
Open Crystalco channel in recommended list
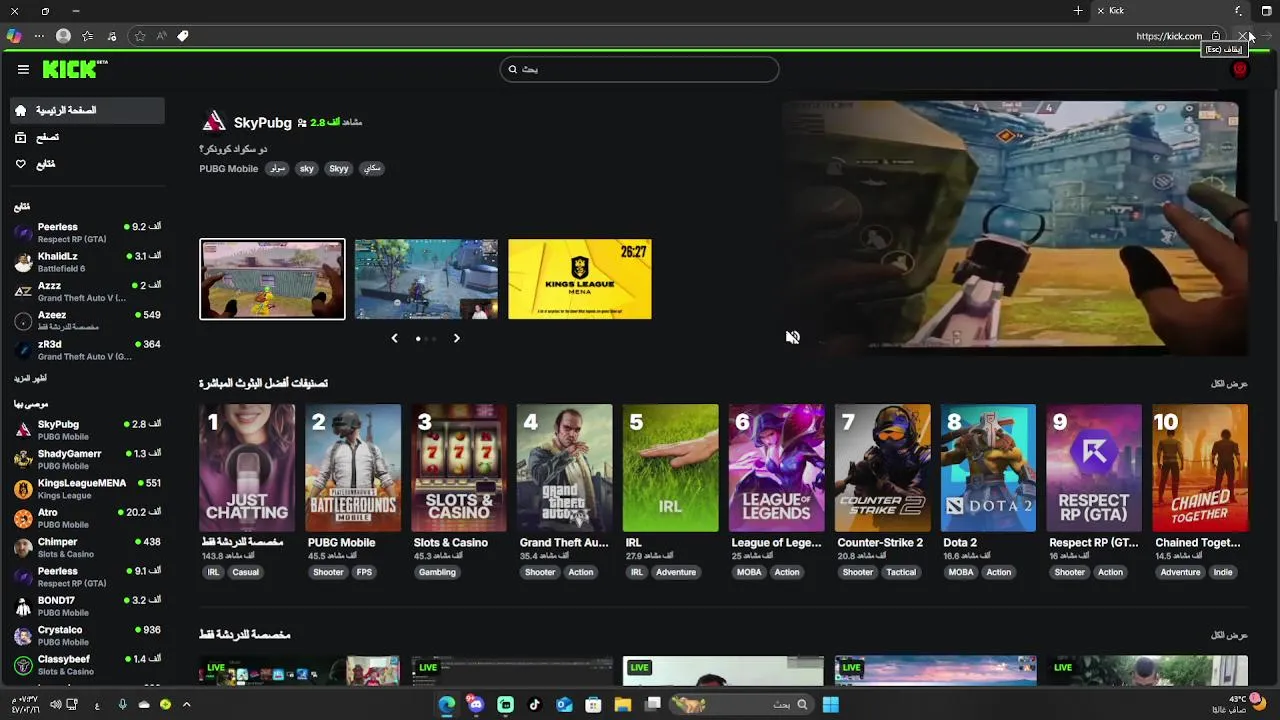87,635
